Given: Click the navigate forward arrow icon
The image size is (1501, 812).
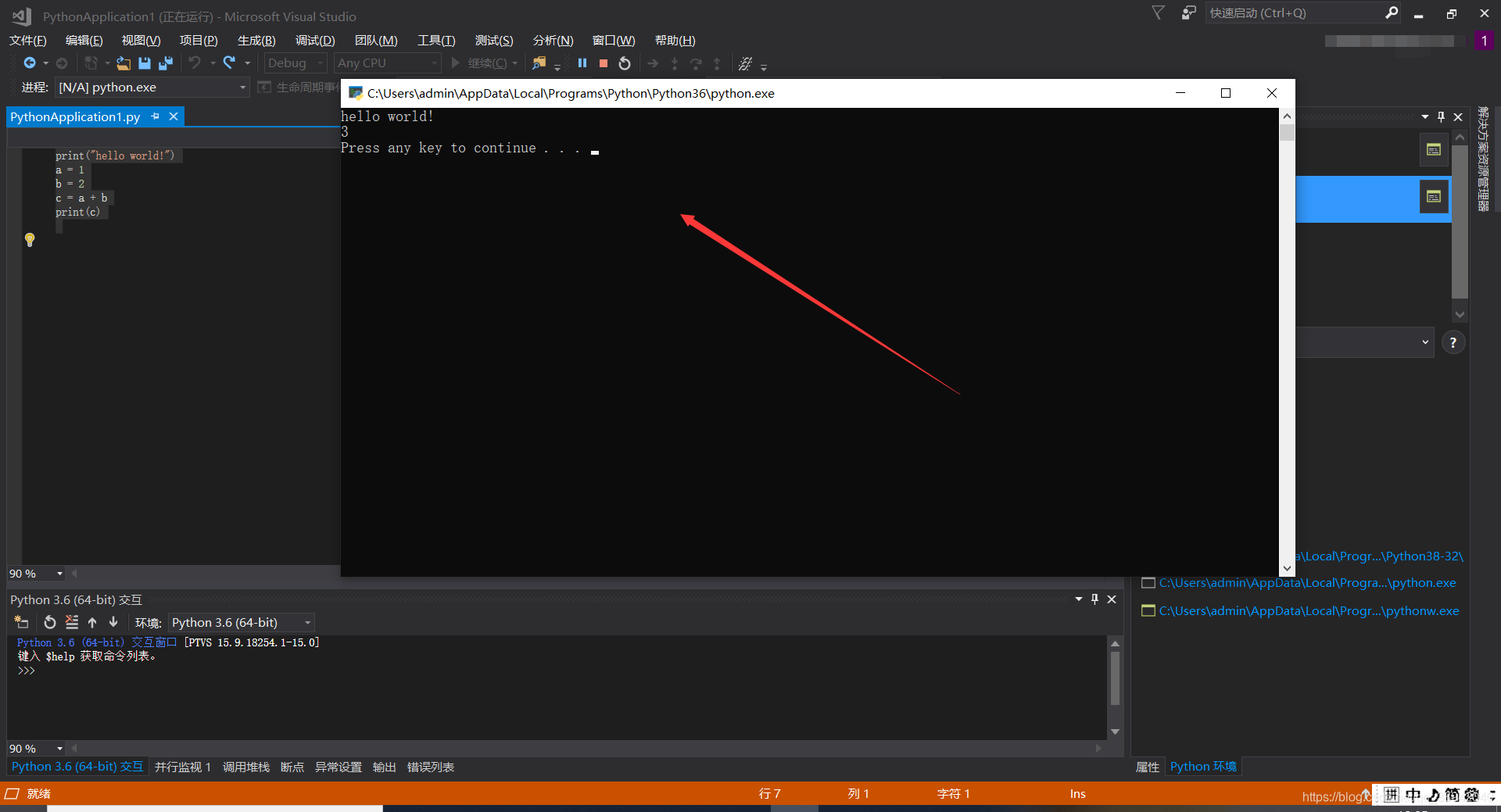Looking at the screenshot, I should [62, 63].
